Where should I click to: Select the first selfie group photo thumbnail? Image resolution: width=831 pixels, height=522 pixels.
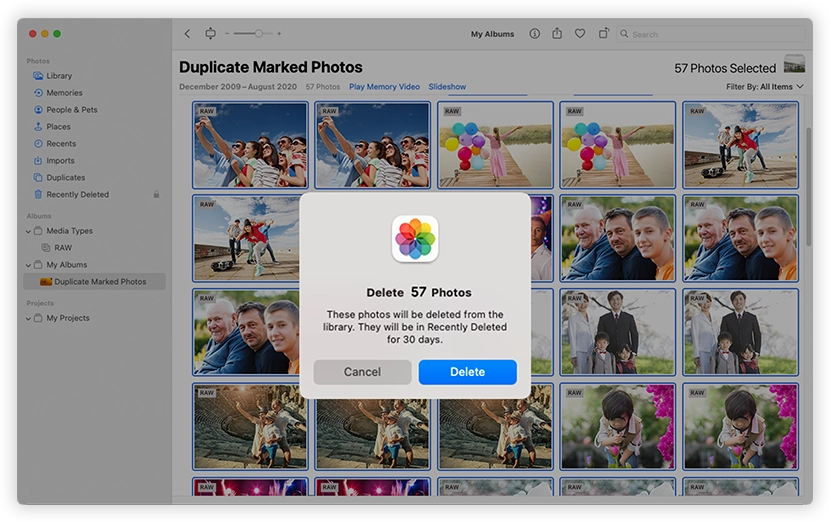pyautogui.click(x=250, y=145)
